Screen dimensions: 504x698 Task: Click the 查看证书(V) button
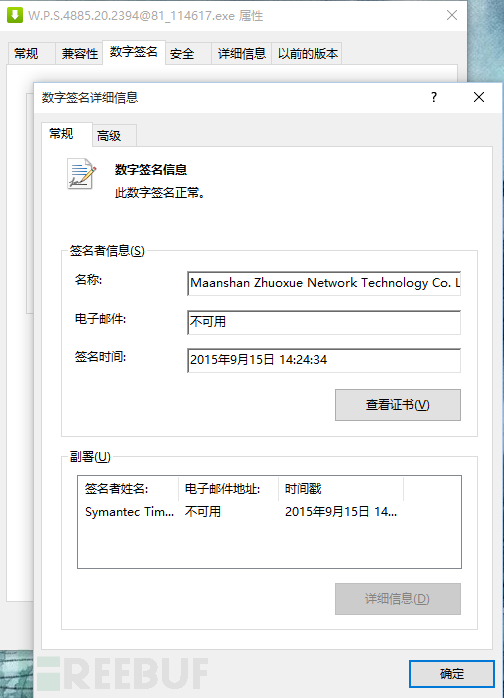(398, 405)
